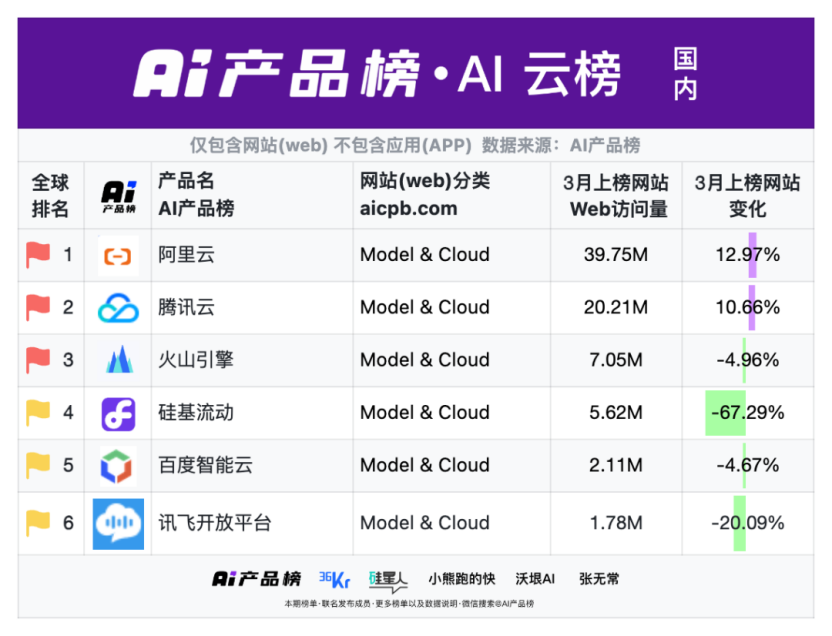Image resolution: width=832 pixels, height=636 pixels.
Task: Click the 2.11M visits value
Action: coord(616,465)
